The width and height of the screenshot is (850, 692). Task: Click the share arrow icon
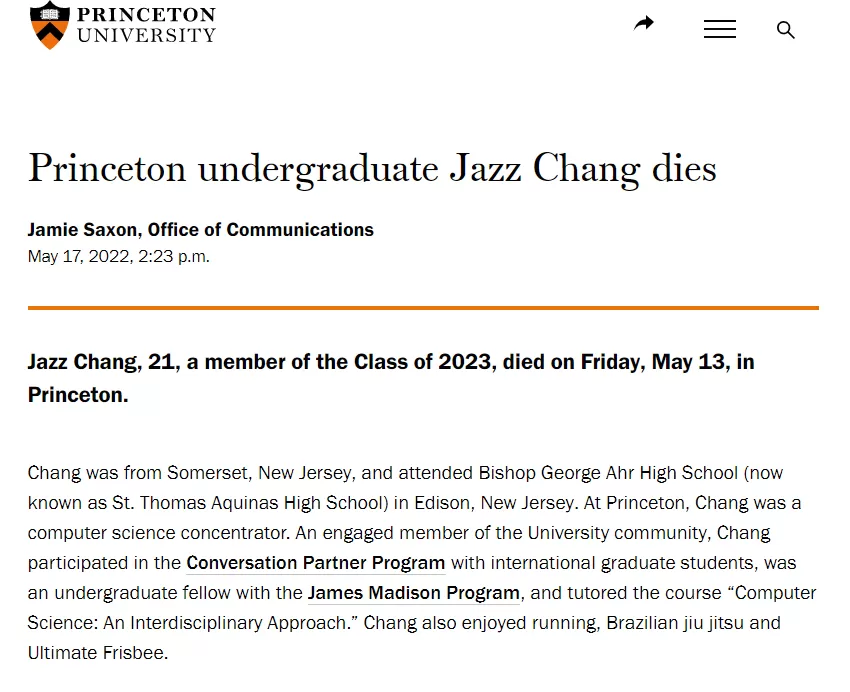click(x=643, y=23)
